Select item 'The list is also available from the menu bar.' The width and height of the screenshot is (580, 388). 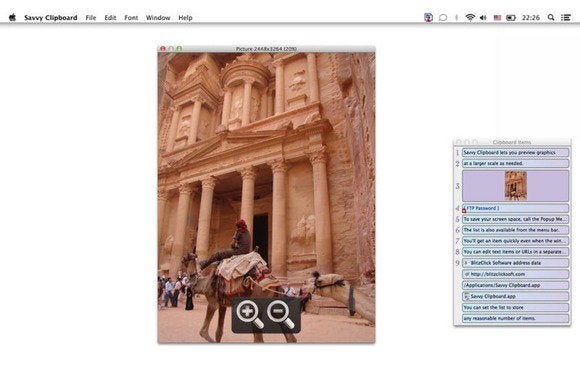coord(515,230)
